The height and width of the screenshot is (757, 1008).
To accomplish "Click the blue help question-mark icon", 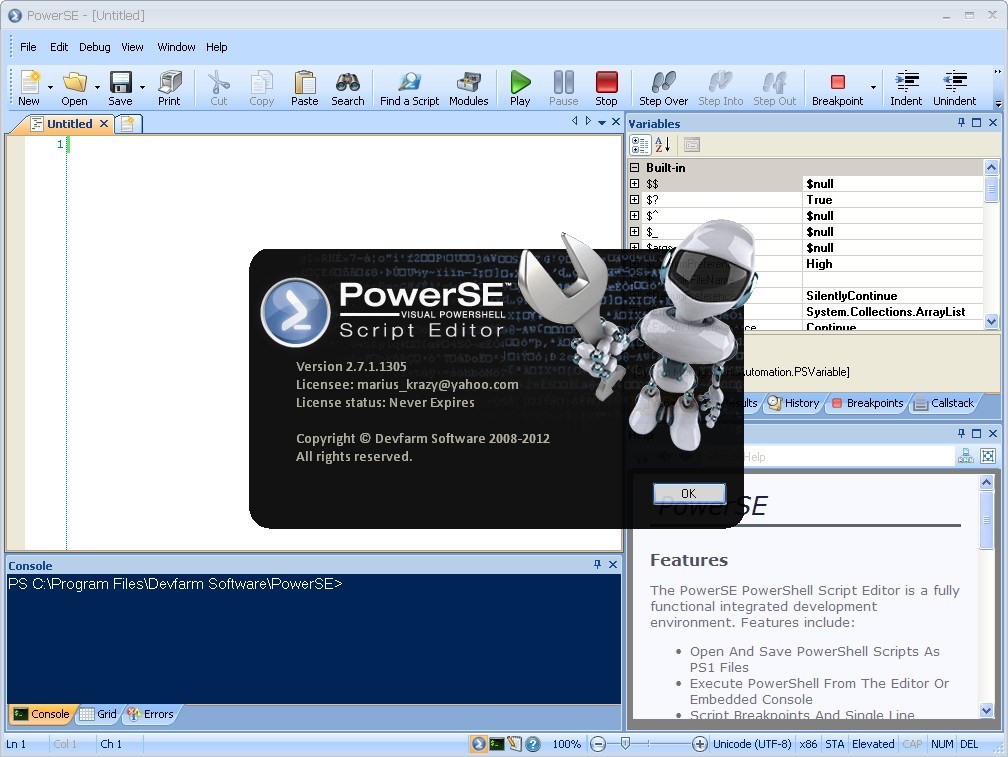I will 533,744.
